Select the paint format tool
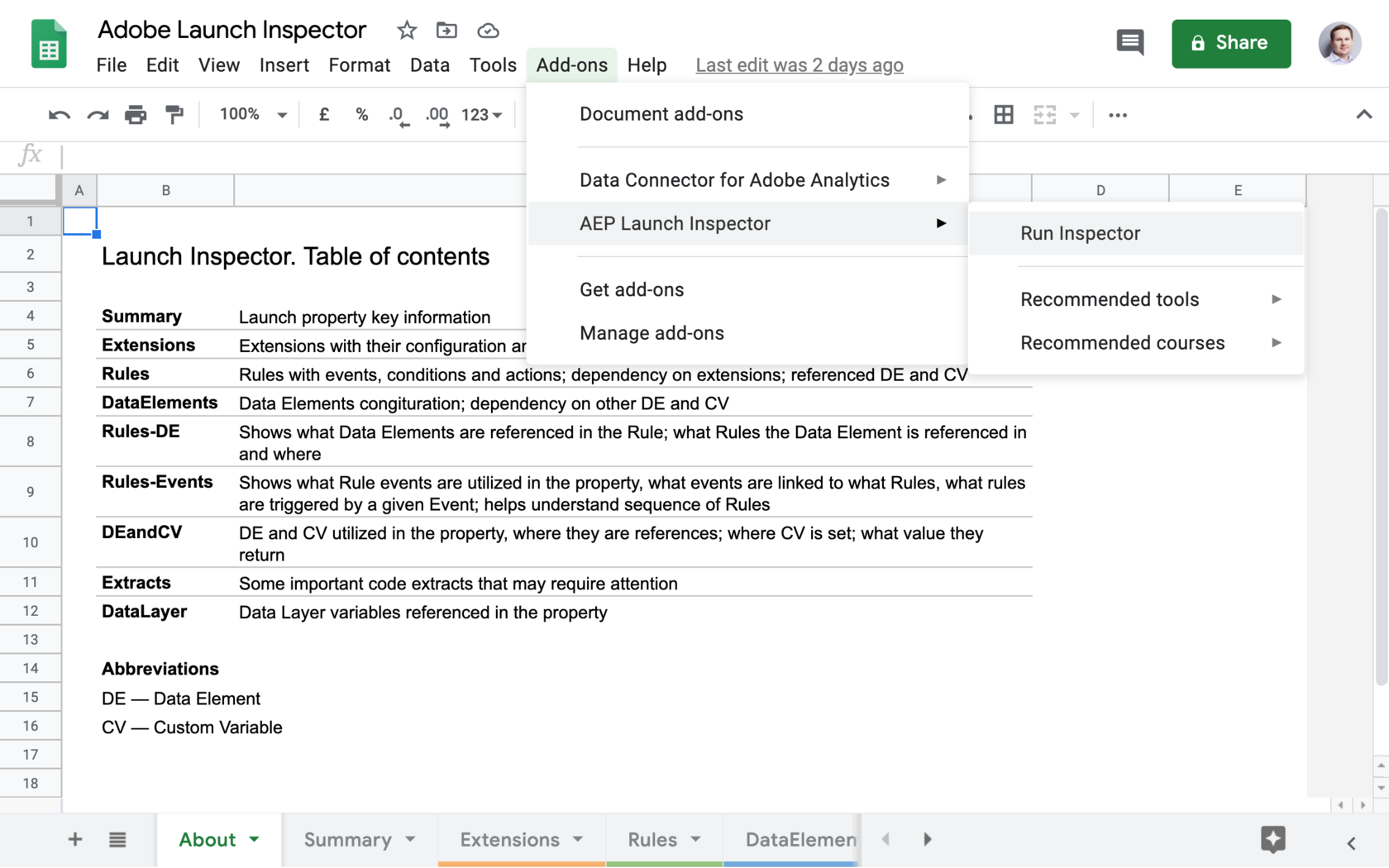The width and height of the screenshot is (1389, 868). (174, 115)
